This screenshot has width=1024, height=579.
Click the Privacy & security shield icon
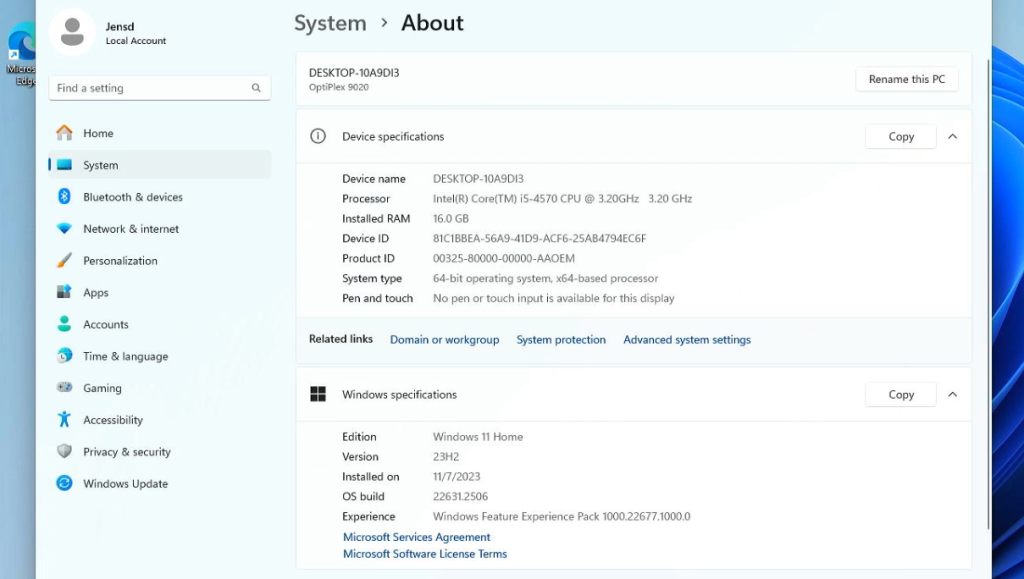point(64,451)
